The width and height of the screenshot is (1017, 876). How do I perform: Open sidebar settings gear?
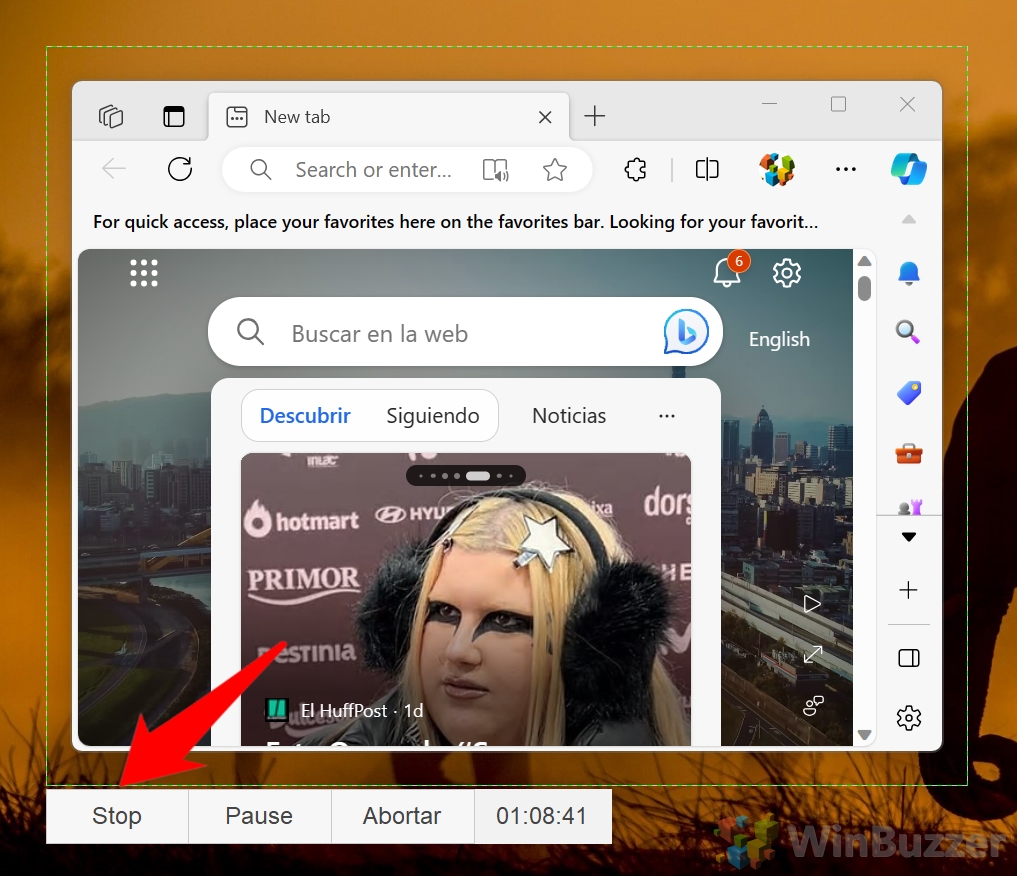point(909,718)
